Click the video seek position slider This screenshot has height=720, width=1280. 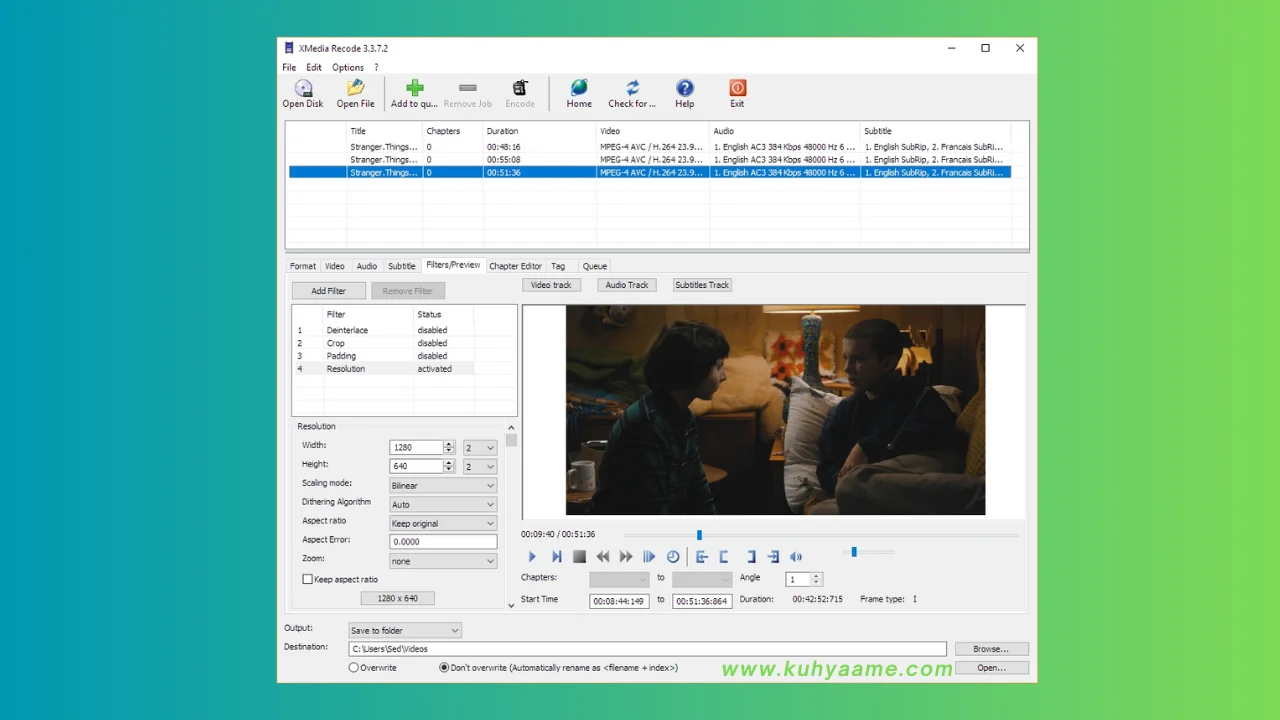(x=699, y=536)
